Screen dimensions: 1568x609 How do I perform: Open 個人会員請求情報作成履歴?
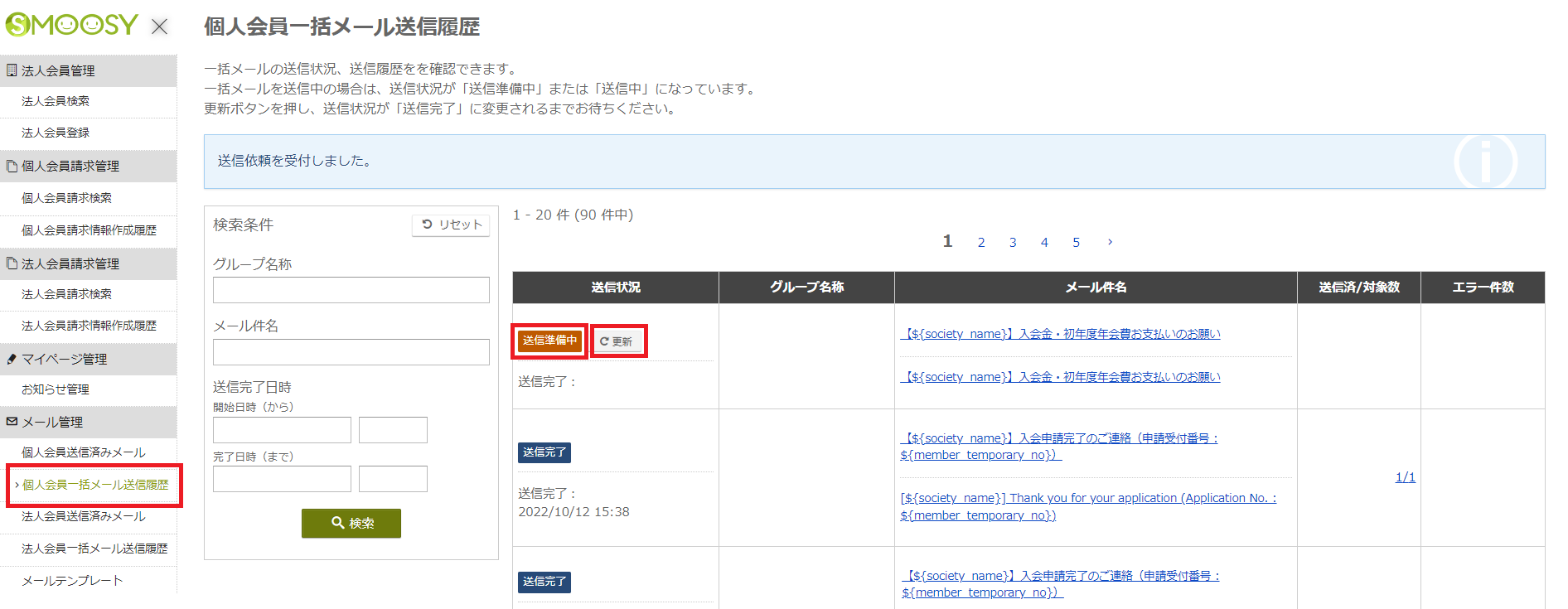coord(88,230)
